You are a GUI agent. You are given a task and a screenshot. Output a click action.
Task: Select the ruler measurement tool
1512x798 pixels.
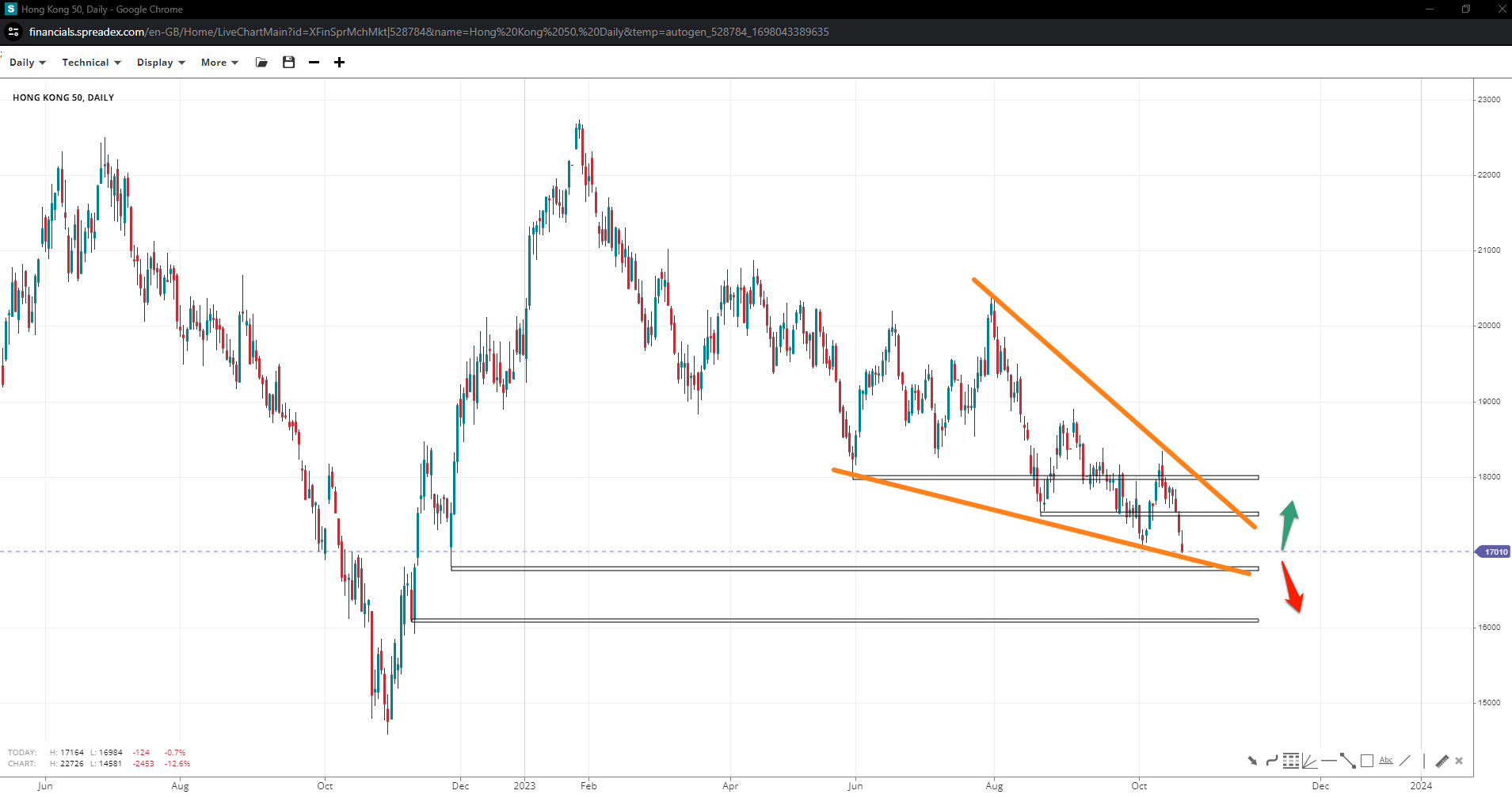click(1442, 761)
